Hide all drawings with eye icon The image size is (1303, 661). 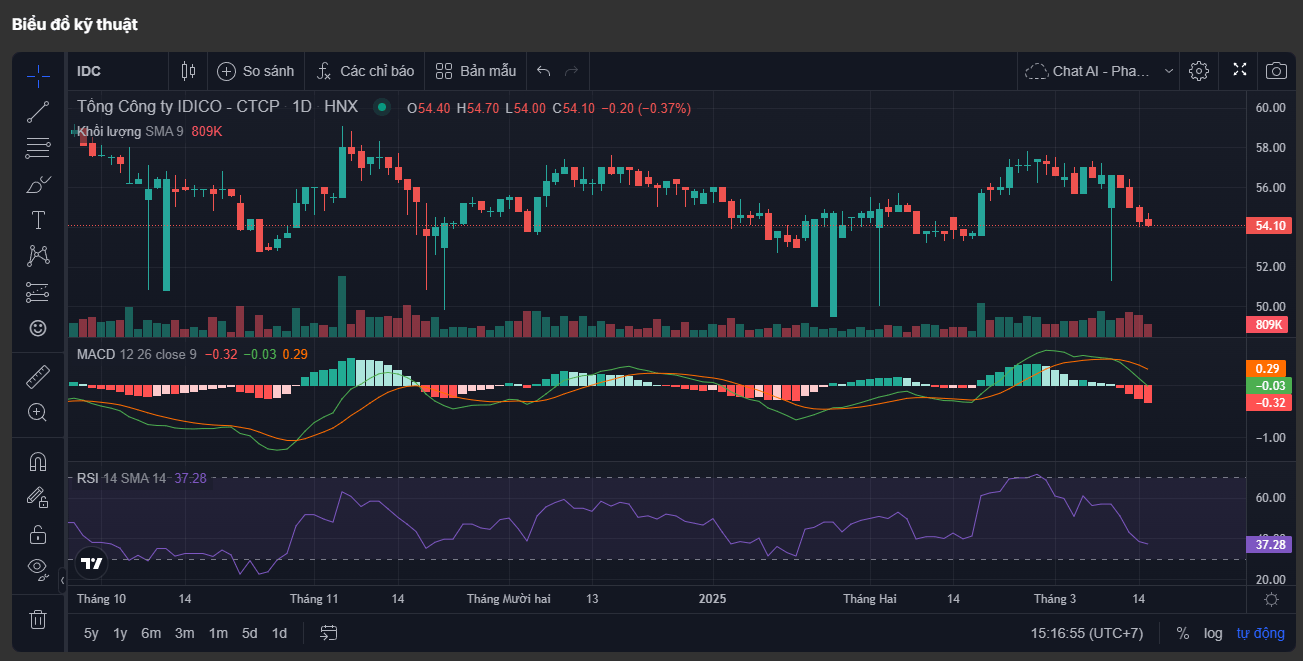[38, 568]
